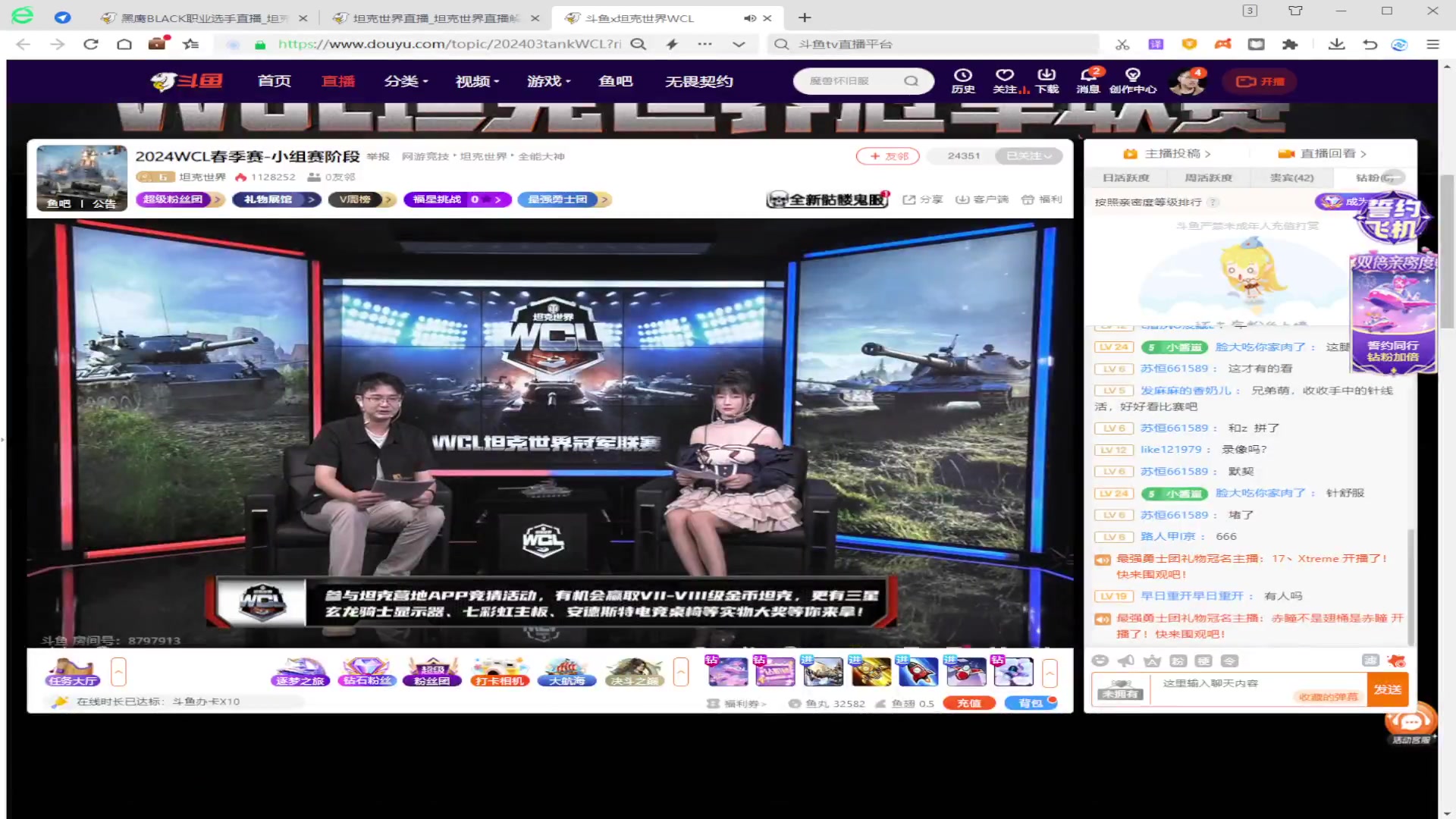Image resolution: width=1456 pixels, height=819 pixels.
Task: Click the chat input field 这里输入聊天内容
Action: click(x=1259, y=689)
